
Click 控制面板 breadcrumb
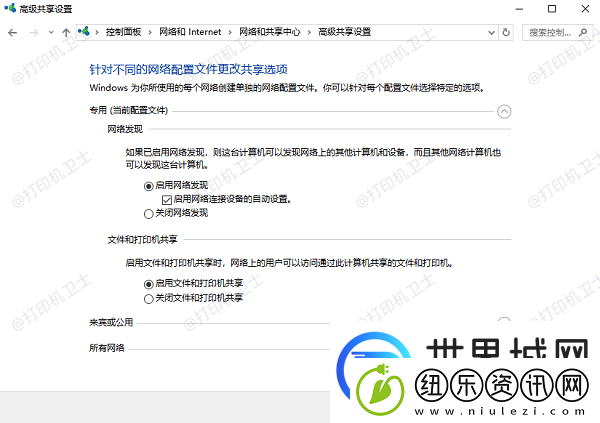123,32
